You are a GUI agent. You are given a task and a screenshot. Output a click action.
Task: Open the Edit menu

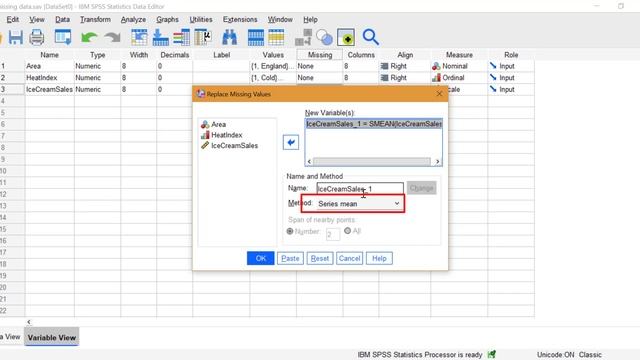point(13,20)
